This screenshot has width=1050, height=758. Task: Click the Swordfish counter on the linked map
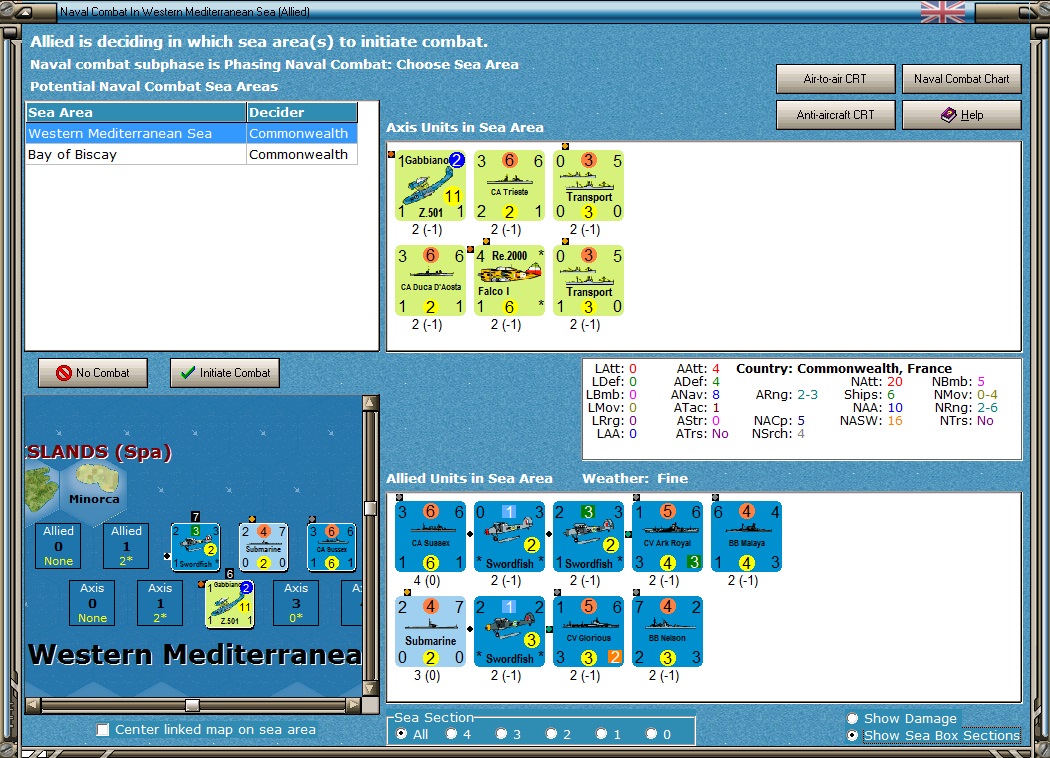coord(196,547)
